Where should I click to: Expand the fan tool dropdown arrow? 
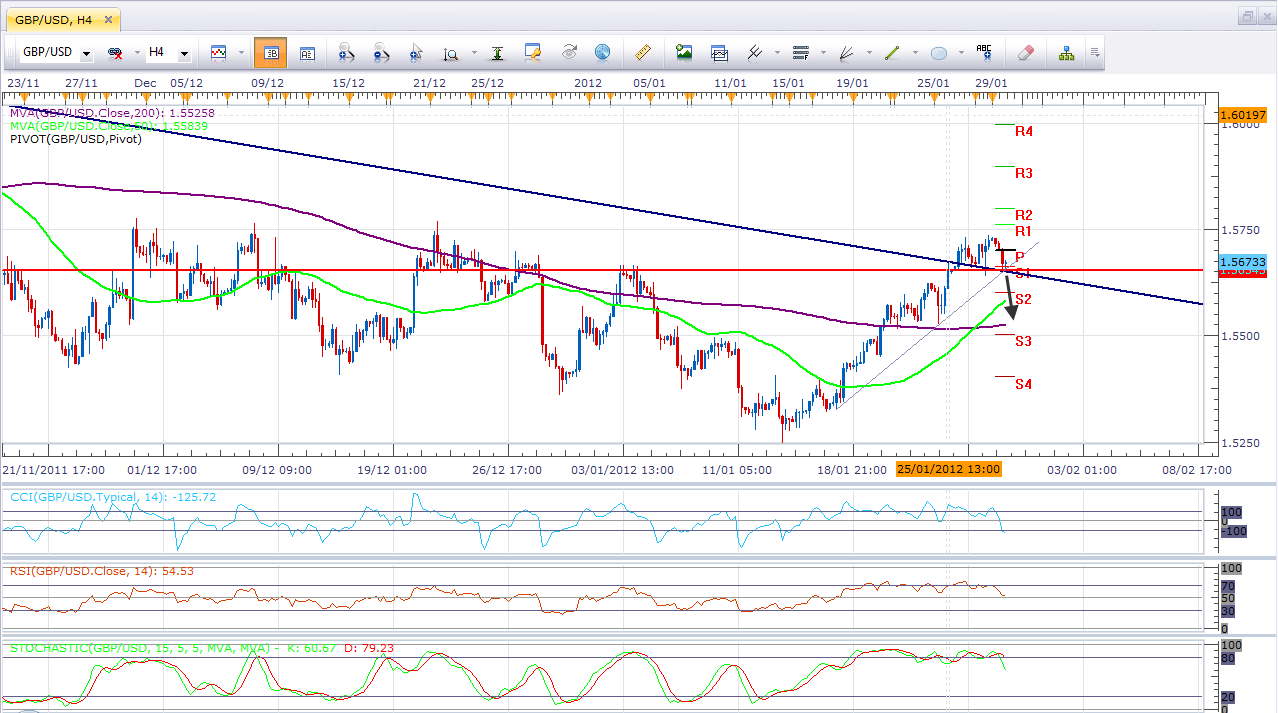869,52
